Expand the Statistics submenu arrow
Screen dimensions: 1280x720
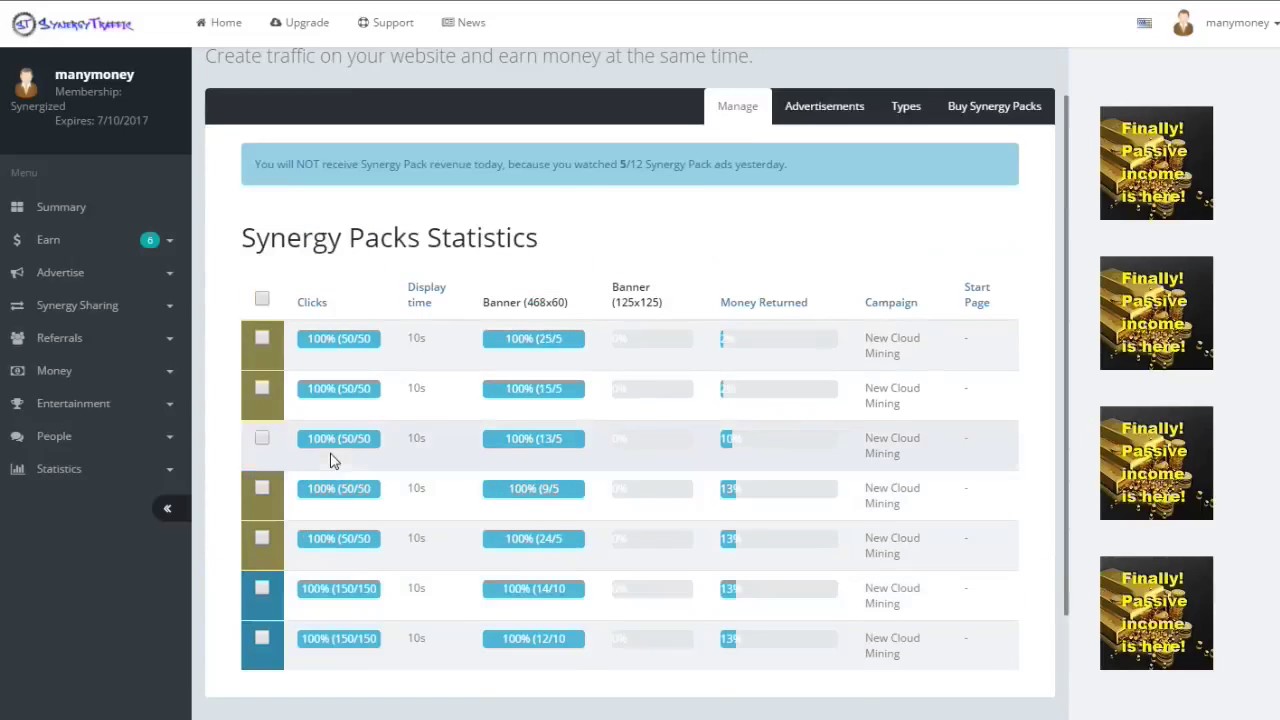point(169,470)
